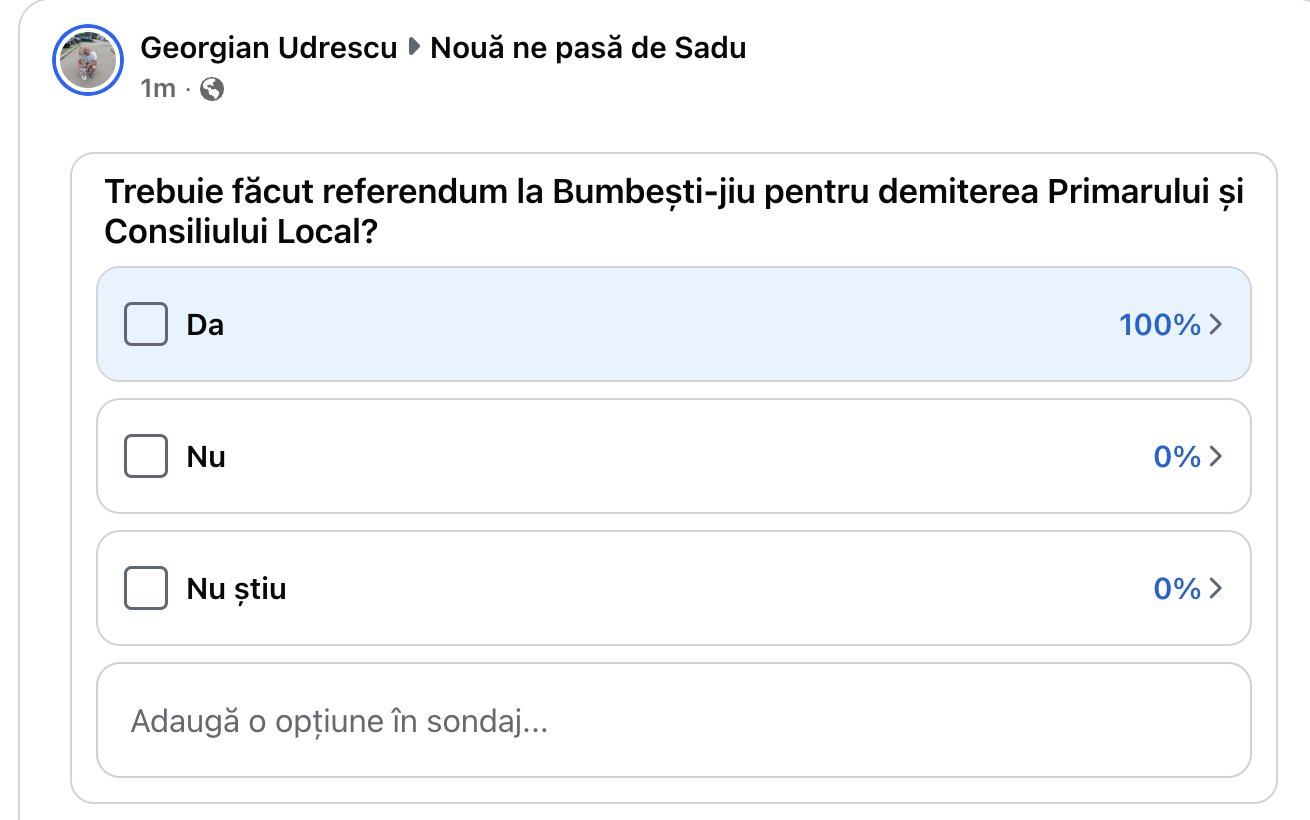Screen dimensions: 1310x820
Task: Select the Nu option label text
Action: tap(206, 457)
